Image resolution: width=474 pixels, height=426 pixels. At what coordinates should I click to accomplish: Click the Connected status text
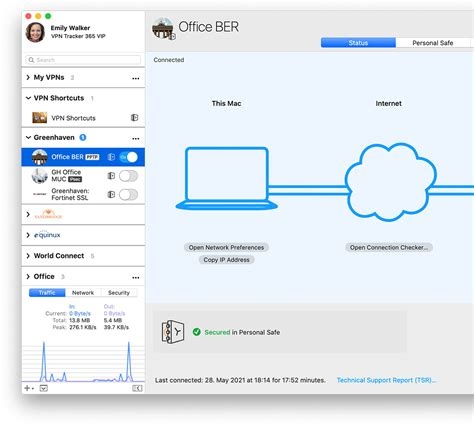[169, 60]
